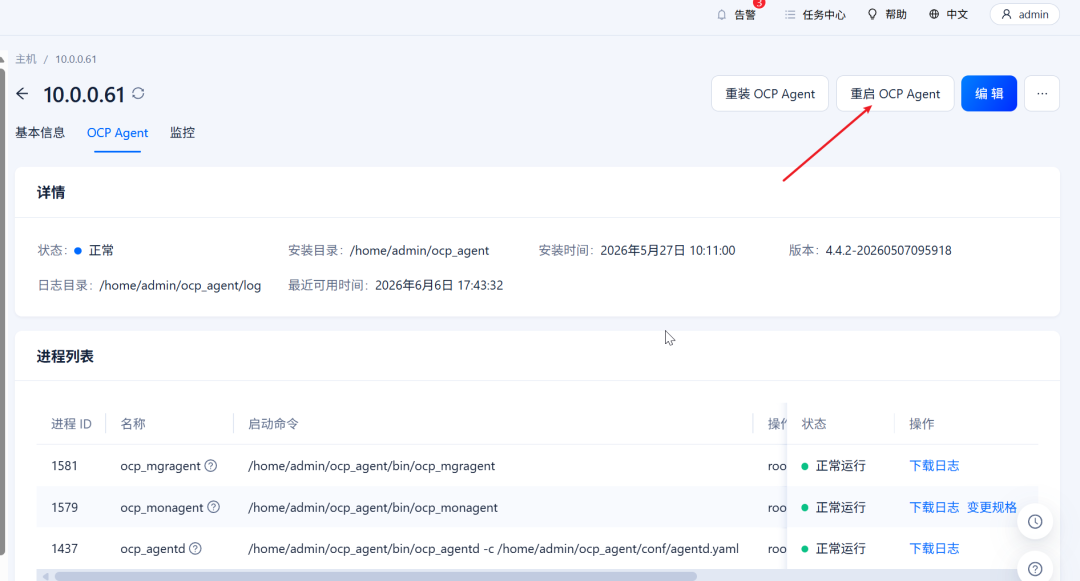Click the last available time 17:43:32 value
1080x581 pixels.
pyautogui.click(x=439, y=285)
